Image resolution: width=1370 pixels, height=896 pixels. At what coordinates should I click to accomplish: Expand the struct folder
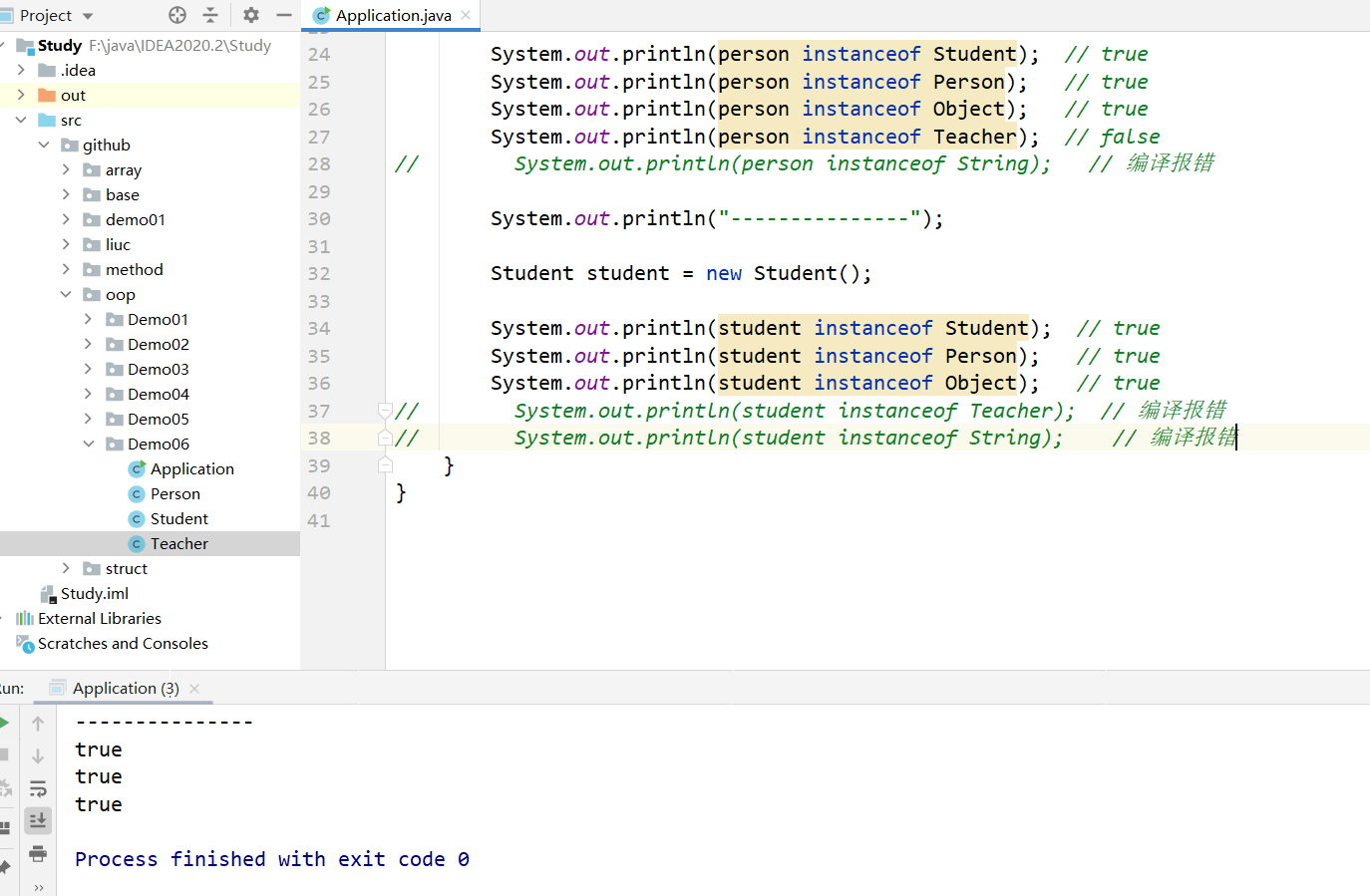pos(66,568)
